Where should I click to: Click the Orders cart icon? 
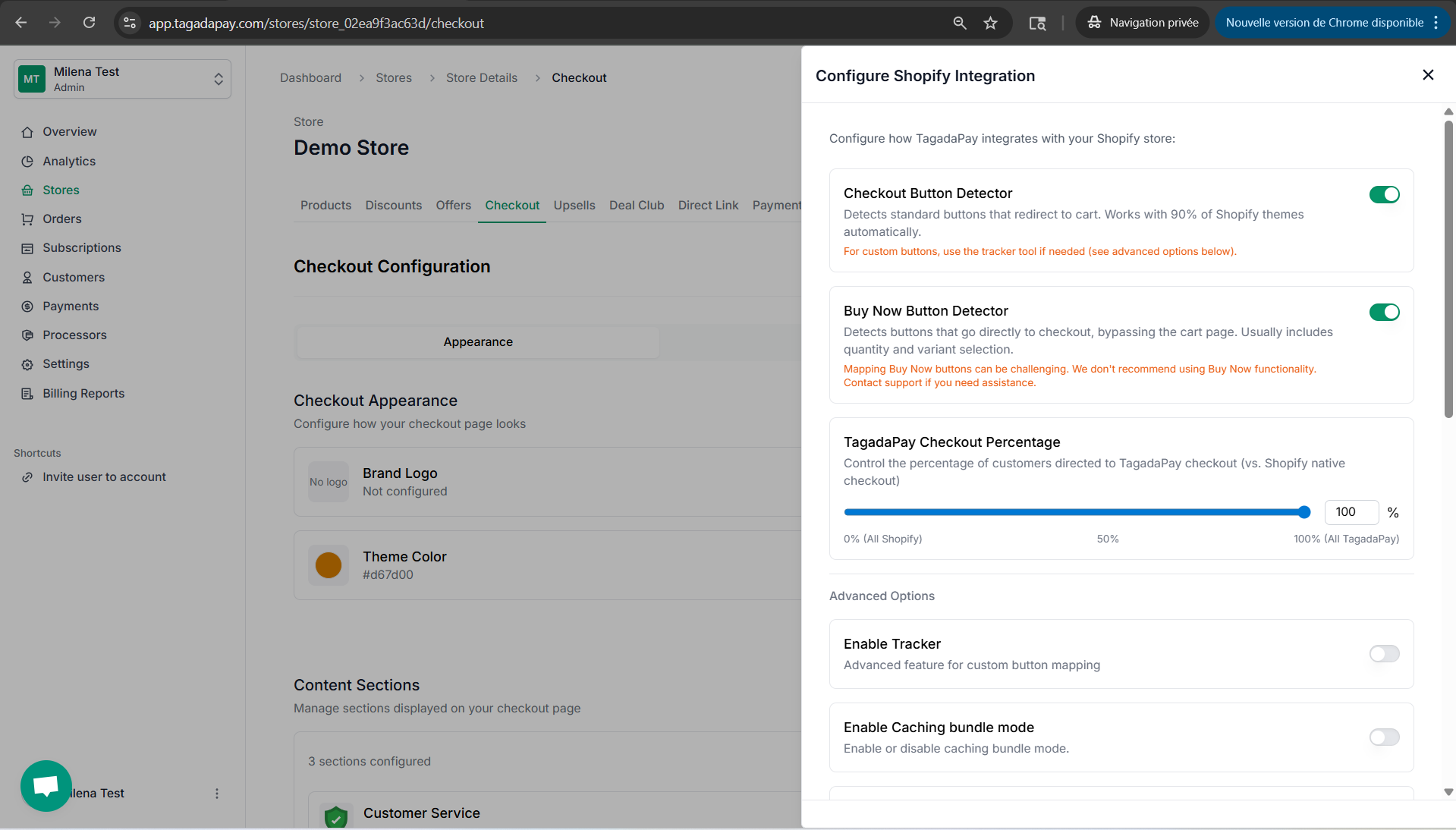click(x=27, y=219)
